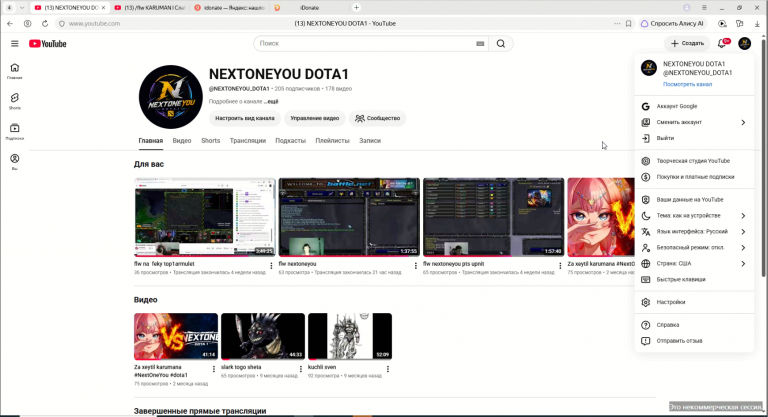Viewport: 768px width, 417px height.
Task: Open Shorts in the left sidebar
Action: coord(15,101)
